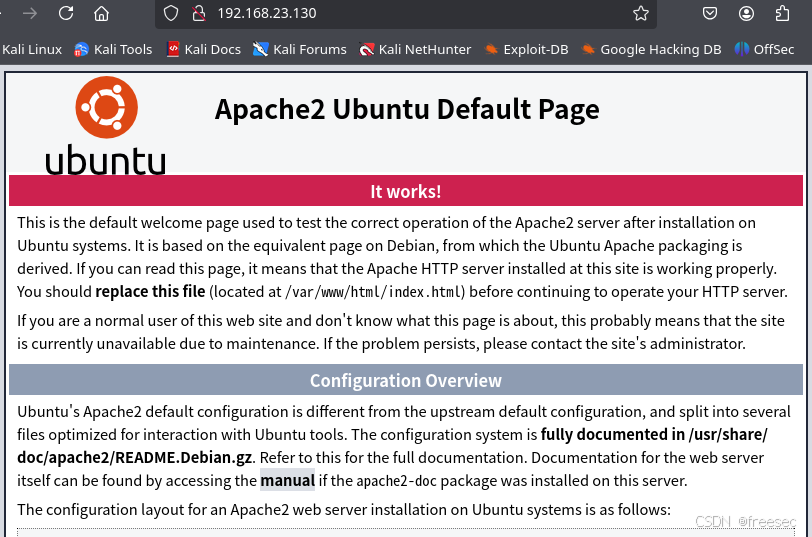Open the Kali Forums bookmark

point(299,50)
